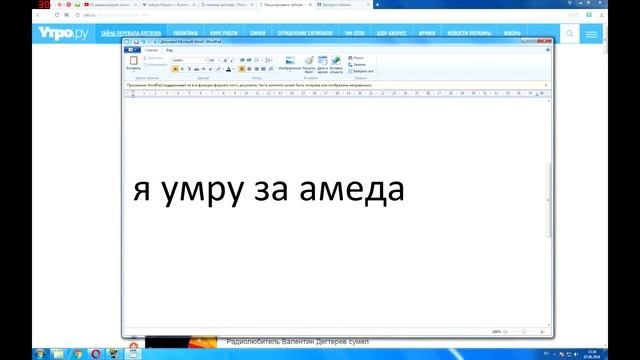Align the text to the right
Viewport: 640px width, 360px height.
click(257, 69)
